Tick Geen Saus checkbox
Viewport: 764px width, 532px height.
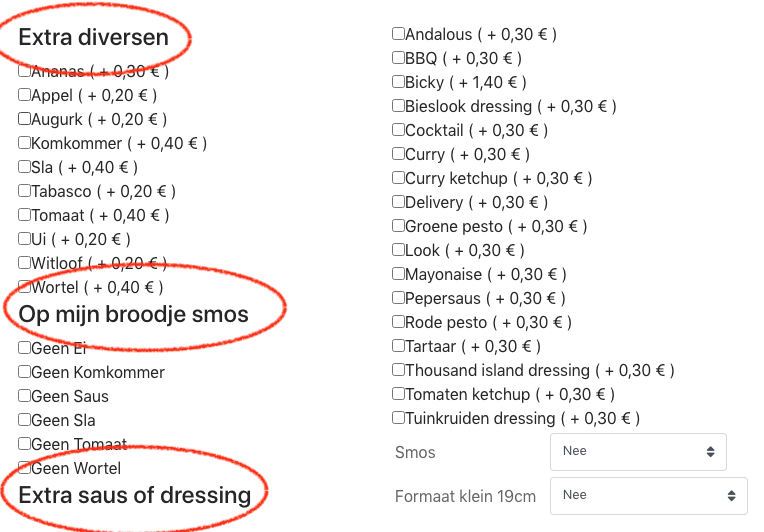click(25, 396)
